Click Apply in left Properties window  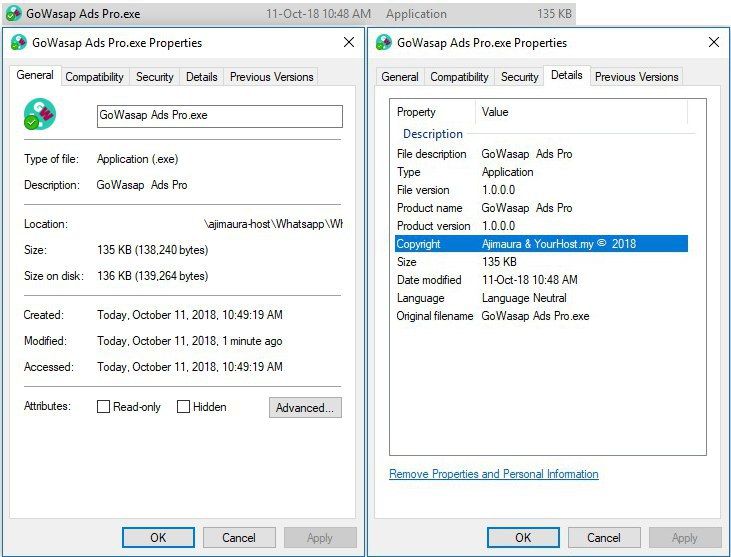(320, 538)
